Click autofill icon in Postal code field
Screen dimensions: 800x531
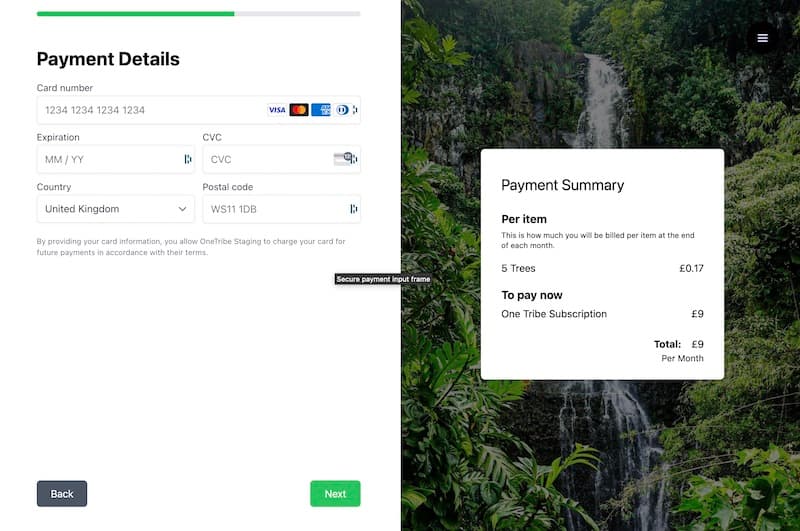point(354,209)
